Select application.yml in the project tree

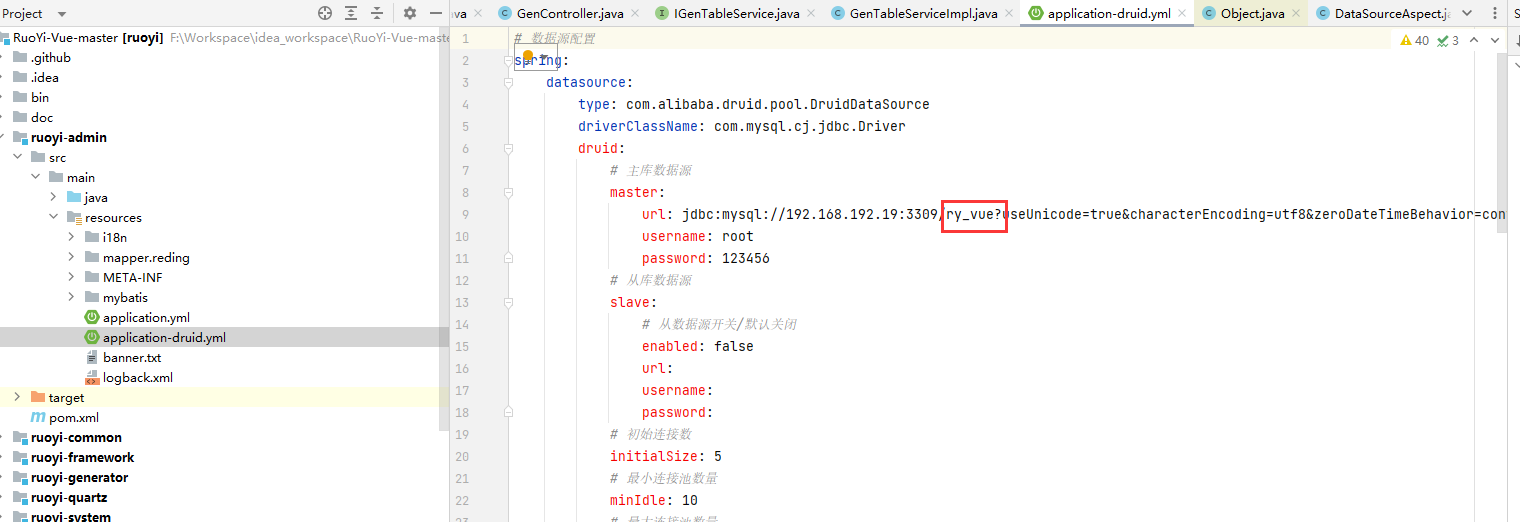click(146, 317)
